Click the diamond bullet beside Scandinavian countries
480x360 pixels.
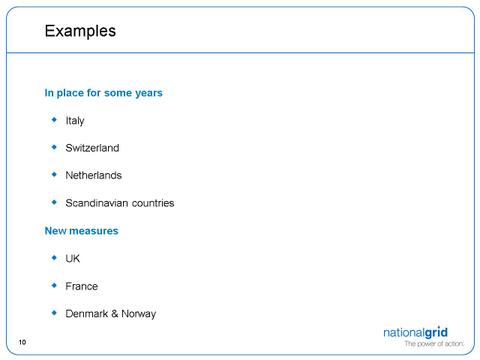pos(54,202)
